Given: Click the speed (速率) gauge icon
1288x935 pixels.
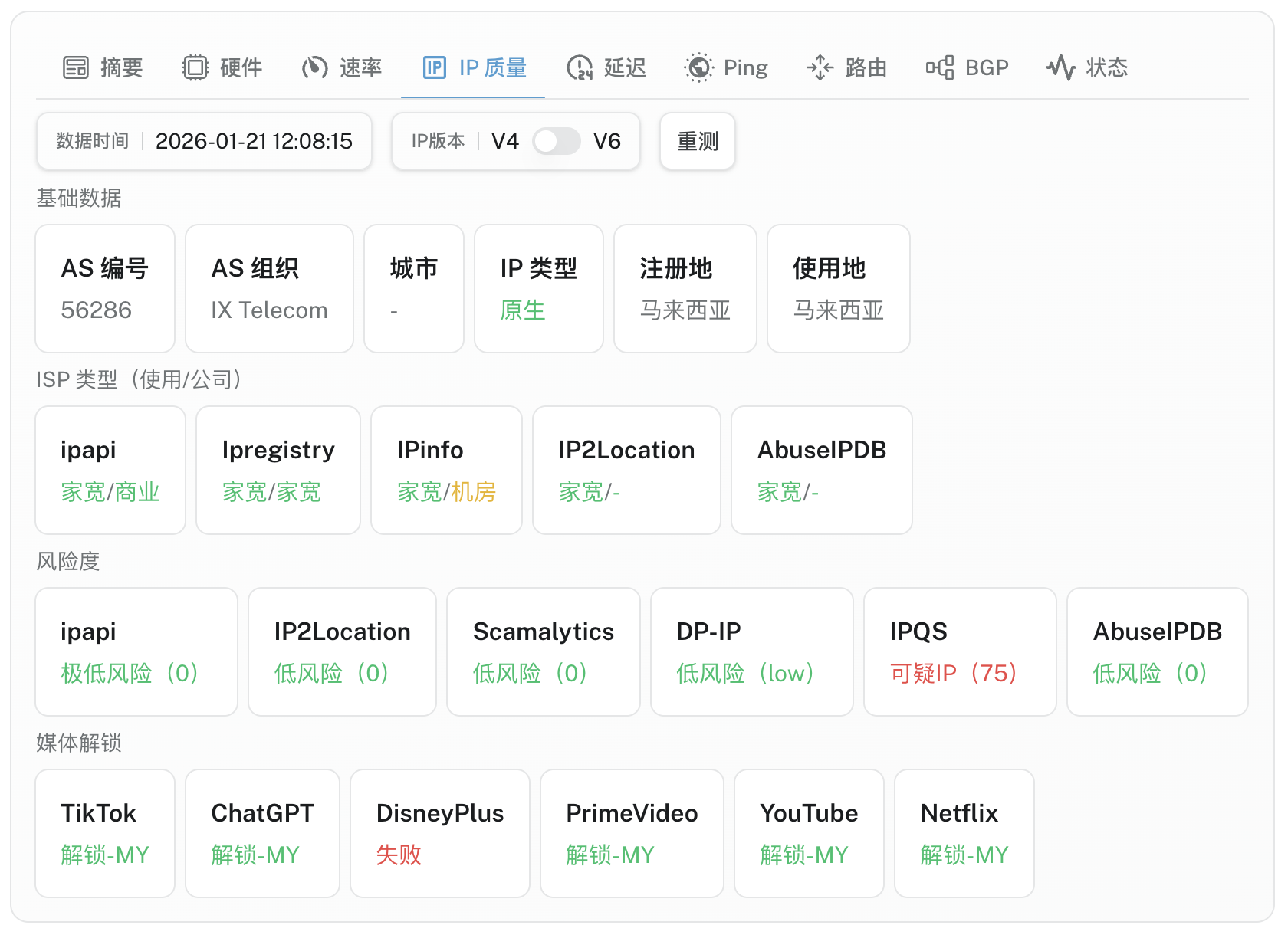Looking at the screenshot, I should tap(314, 67).
